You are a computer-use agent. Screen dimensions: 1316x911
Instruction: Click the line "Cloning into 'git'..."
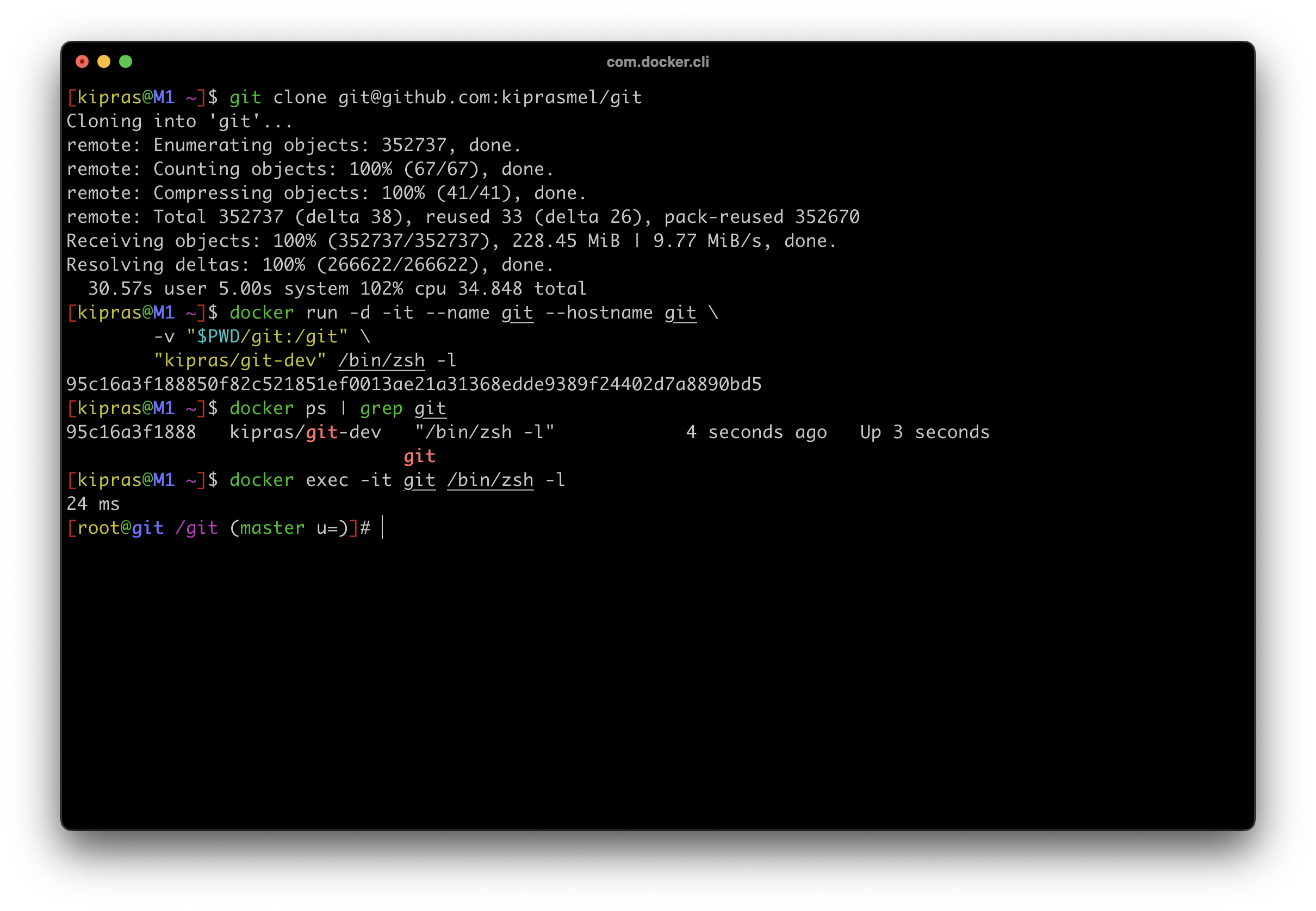coord(179,122)
